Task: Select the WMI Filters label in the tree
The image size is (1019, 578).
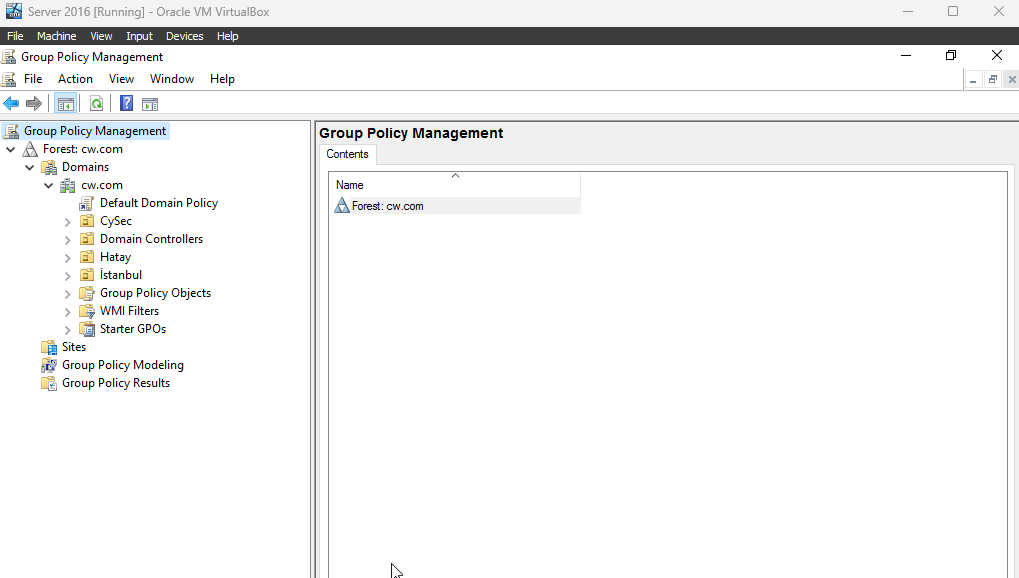Action: 129,311
